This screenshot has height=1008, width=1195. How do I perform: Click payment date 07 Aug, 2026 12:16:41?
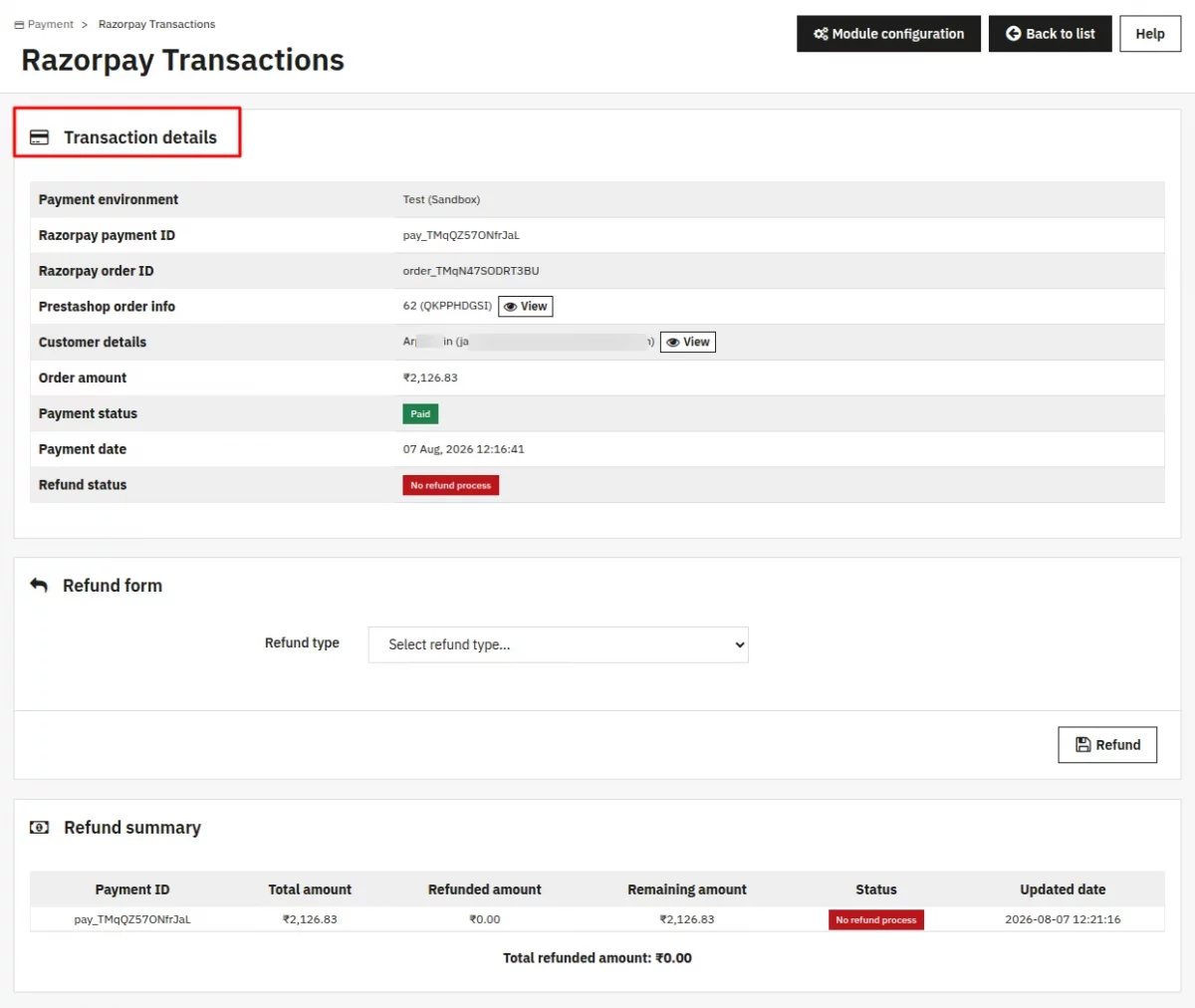click(463, 450)
